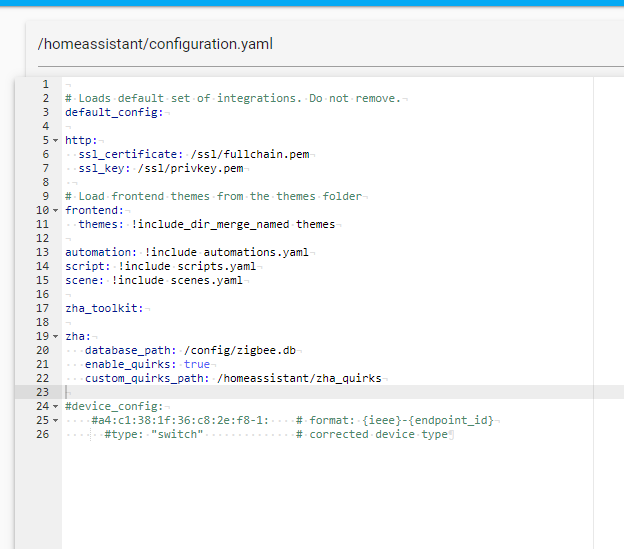The width and height of the screenshot is (624, 549).
Task: Collapse the http: block fold arrow
Action: tap(55, 140)
